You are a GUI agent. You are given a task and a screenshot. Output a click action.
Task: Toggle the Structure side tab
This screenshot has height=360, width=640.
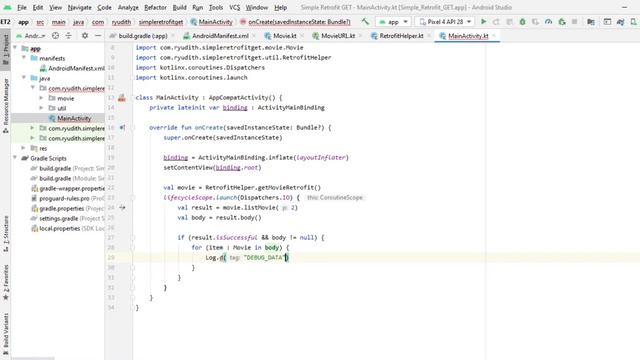(6, 233)
